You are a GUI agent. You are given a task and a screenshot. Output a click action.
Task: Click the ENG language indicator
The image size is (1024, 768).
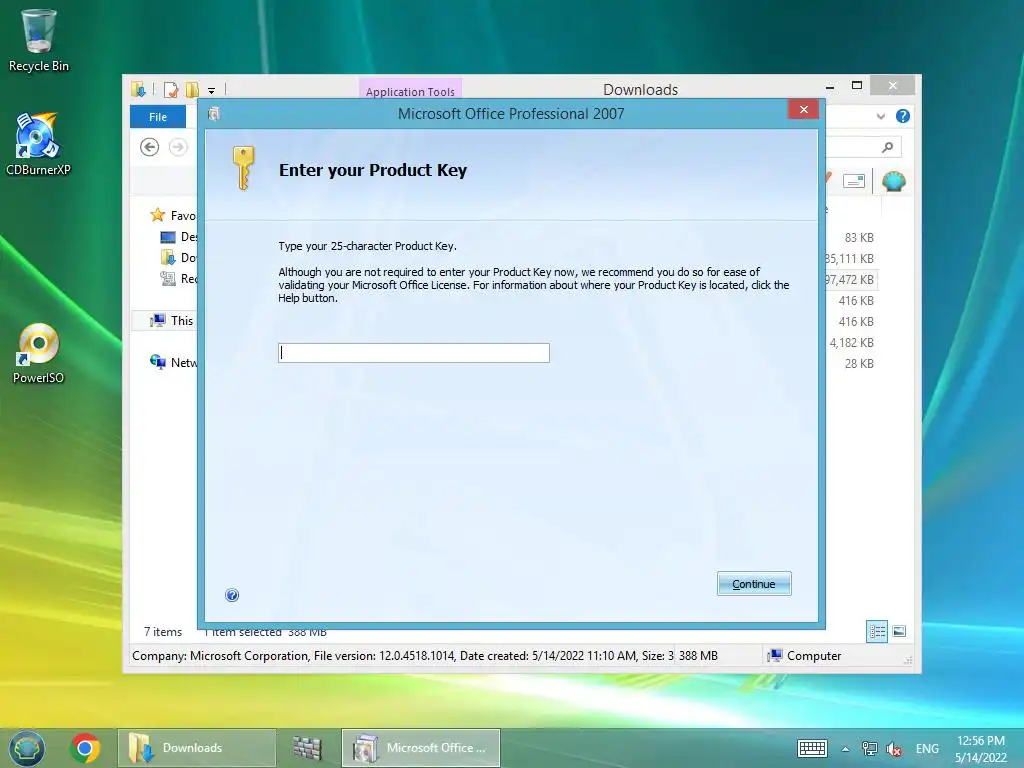point(927,749)
